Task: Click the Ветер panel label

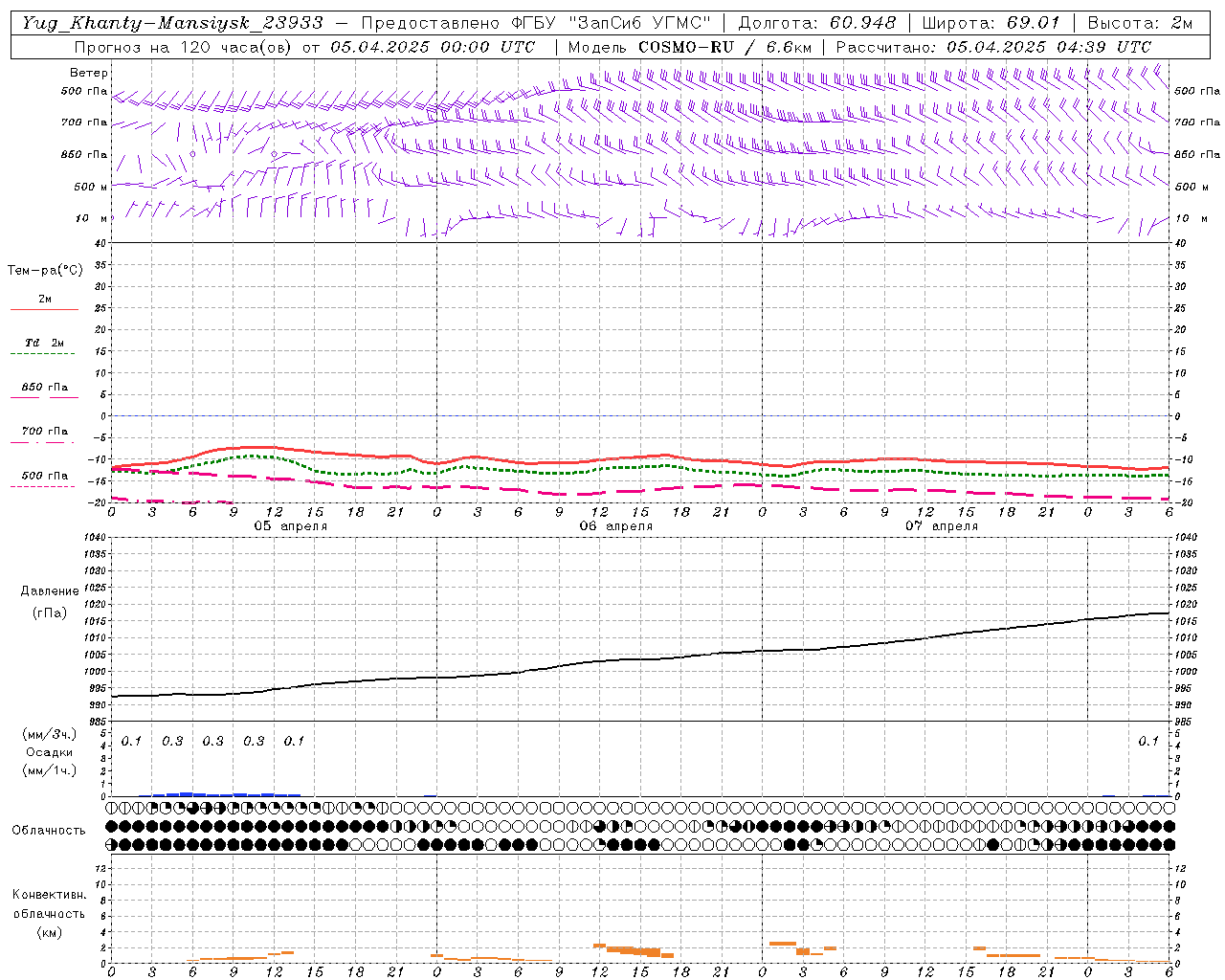Action: coord(89,73)
